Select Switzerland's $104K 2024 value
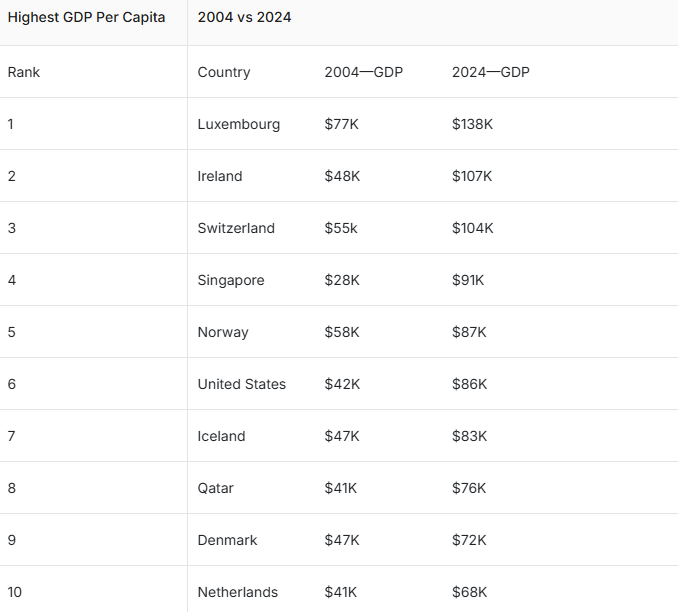The width and height of the screenshot is (678, 612). click(473, 228)
